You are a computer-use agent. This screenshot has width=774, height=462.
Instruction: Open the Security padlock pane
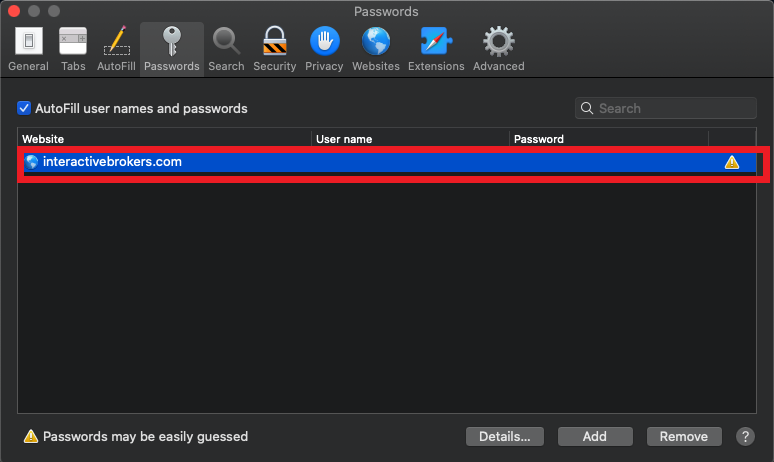coord(274,49)
